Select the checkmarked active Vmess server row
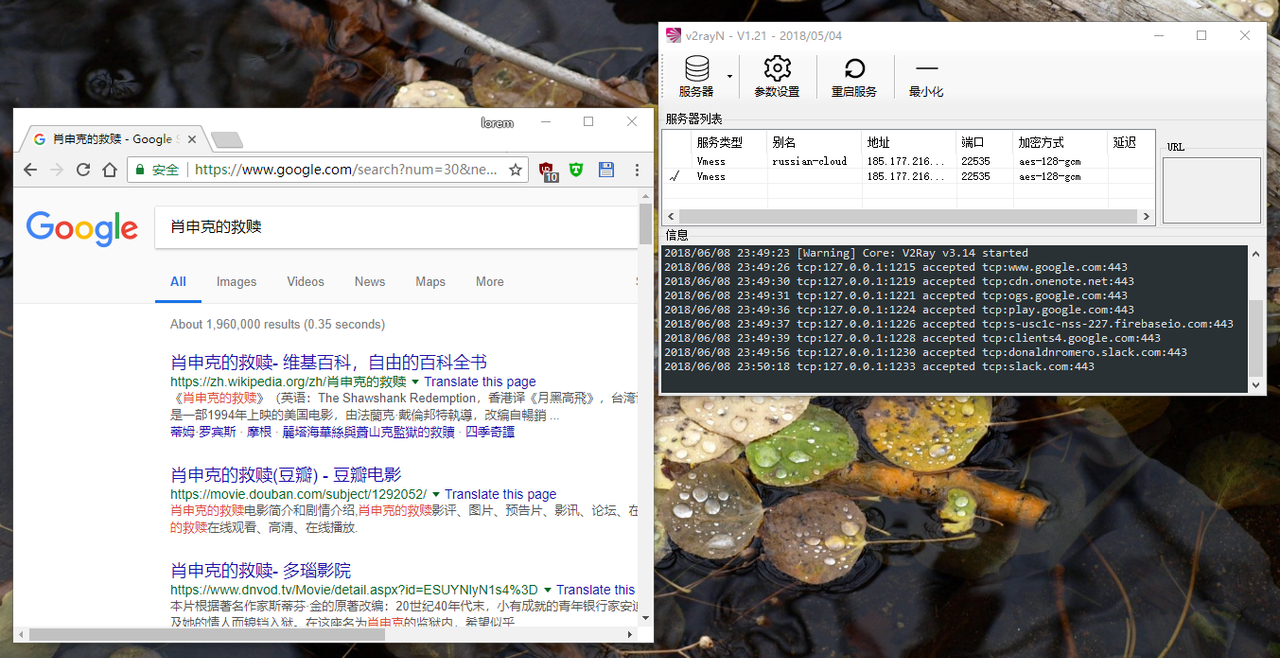The width and height of the screenshot is (1280, 658). tap(908, 176)
